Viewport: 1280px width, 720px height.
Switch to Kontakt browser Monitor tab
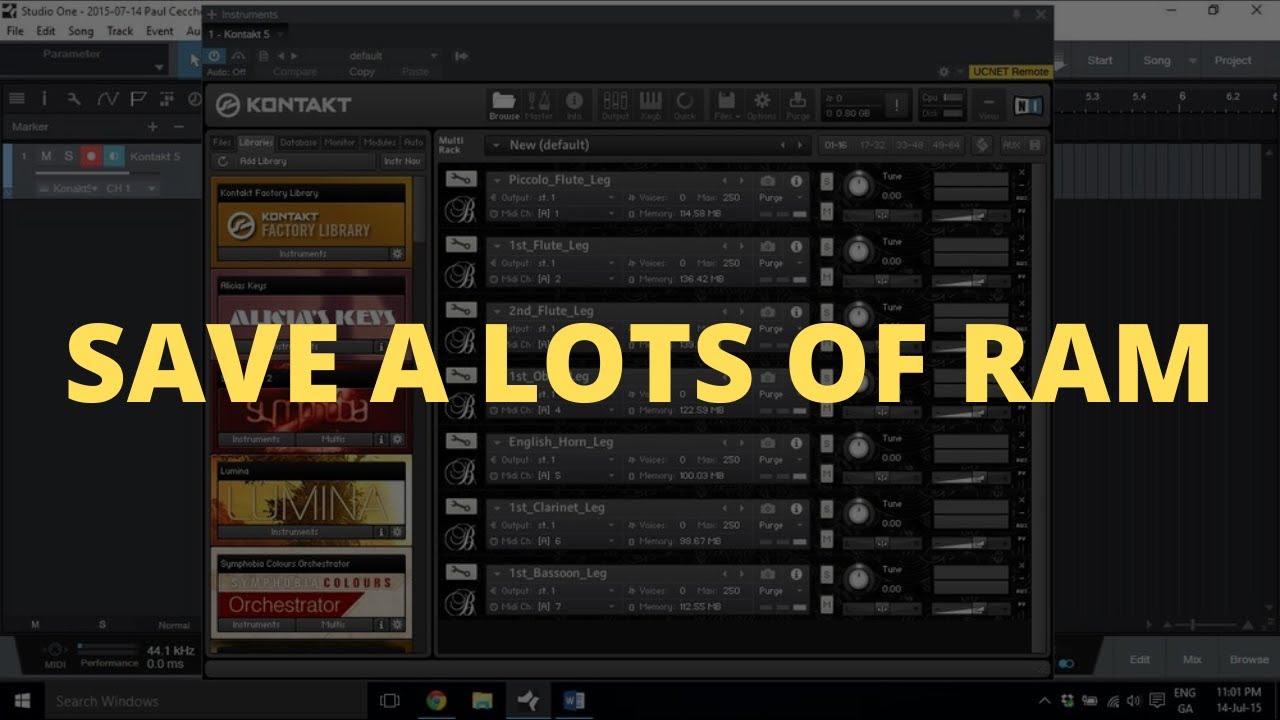click(x=340, y=142)
